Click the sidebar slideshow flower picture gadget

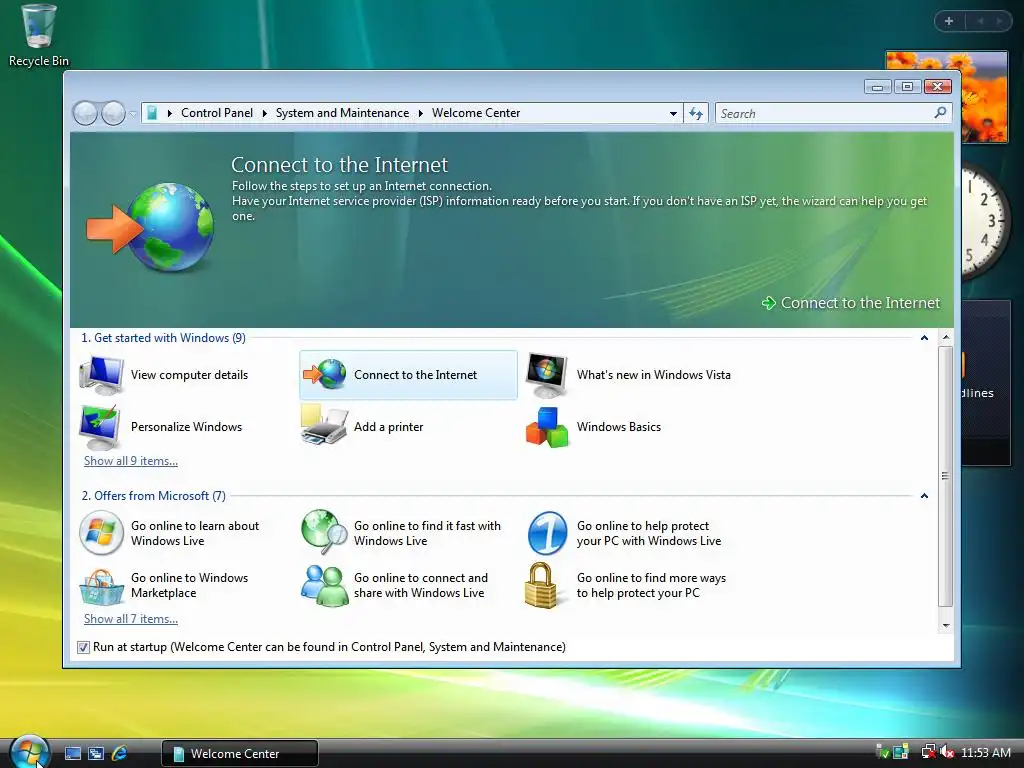point(984,97)
